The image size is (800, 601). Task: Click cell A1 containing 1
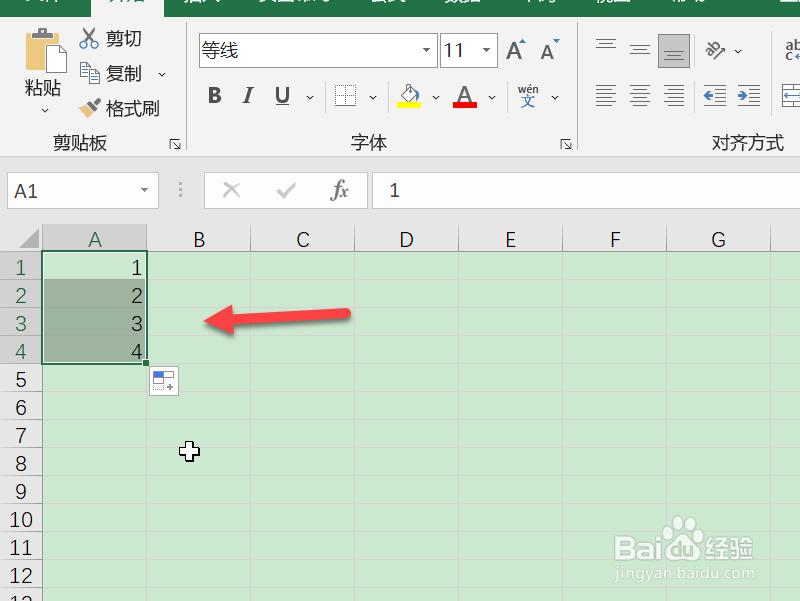click(x=94, y=266)
